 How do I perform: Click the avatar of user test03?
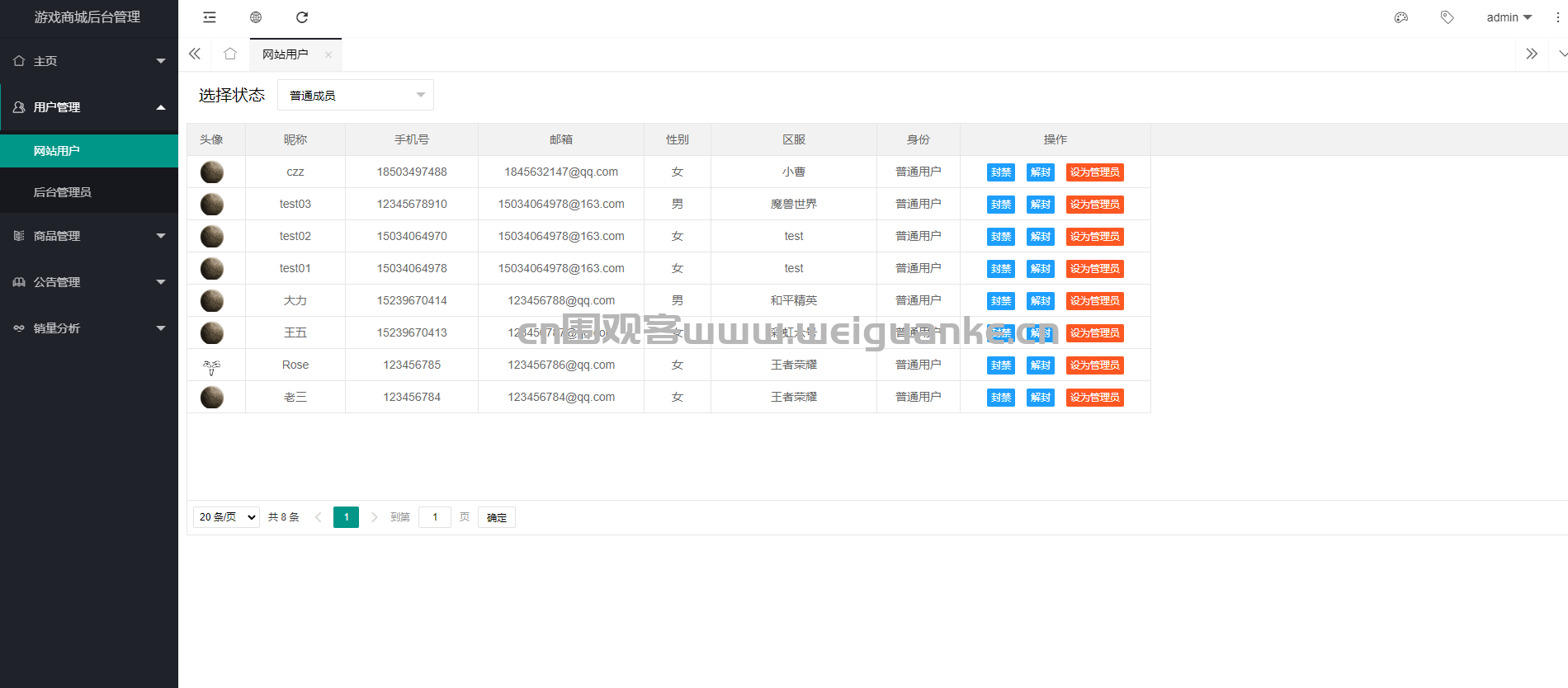212,204
